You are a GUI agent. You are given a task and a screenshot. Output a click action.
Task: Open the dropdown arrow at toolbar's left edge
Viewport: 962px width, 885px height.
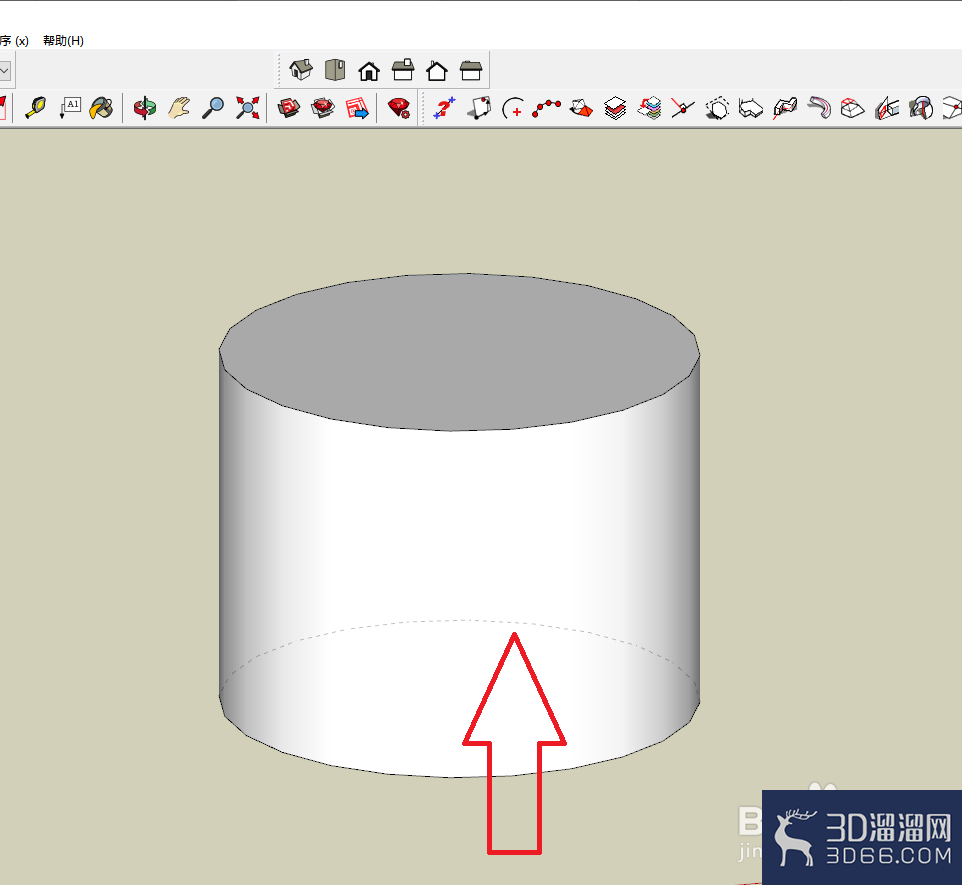coord(5,71)
